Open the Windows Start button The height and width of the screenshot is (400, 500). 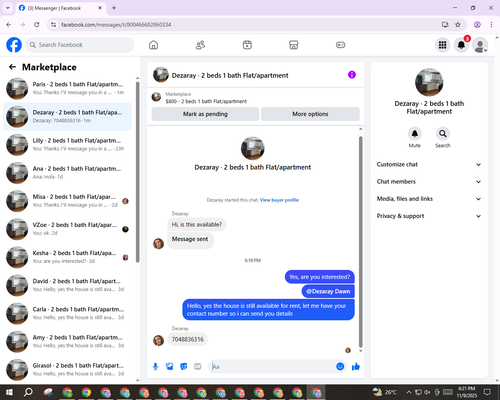click(x=9, y=392)
